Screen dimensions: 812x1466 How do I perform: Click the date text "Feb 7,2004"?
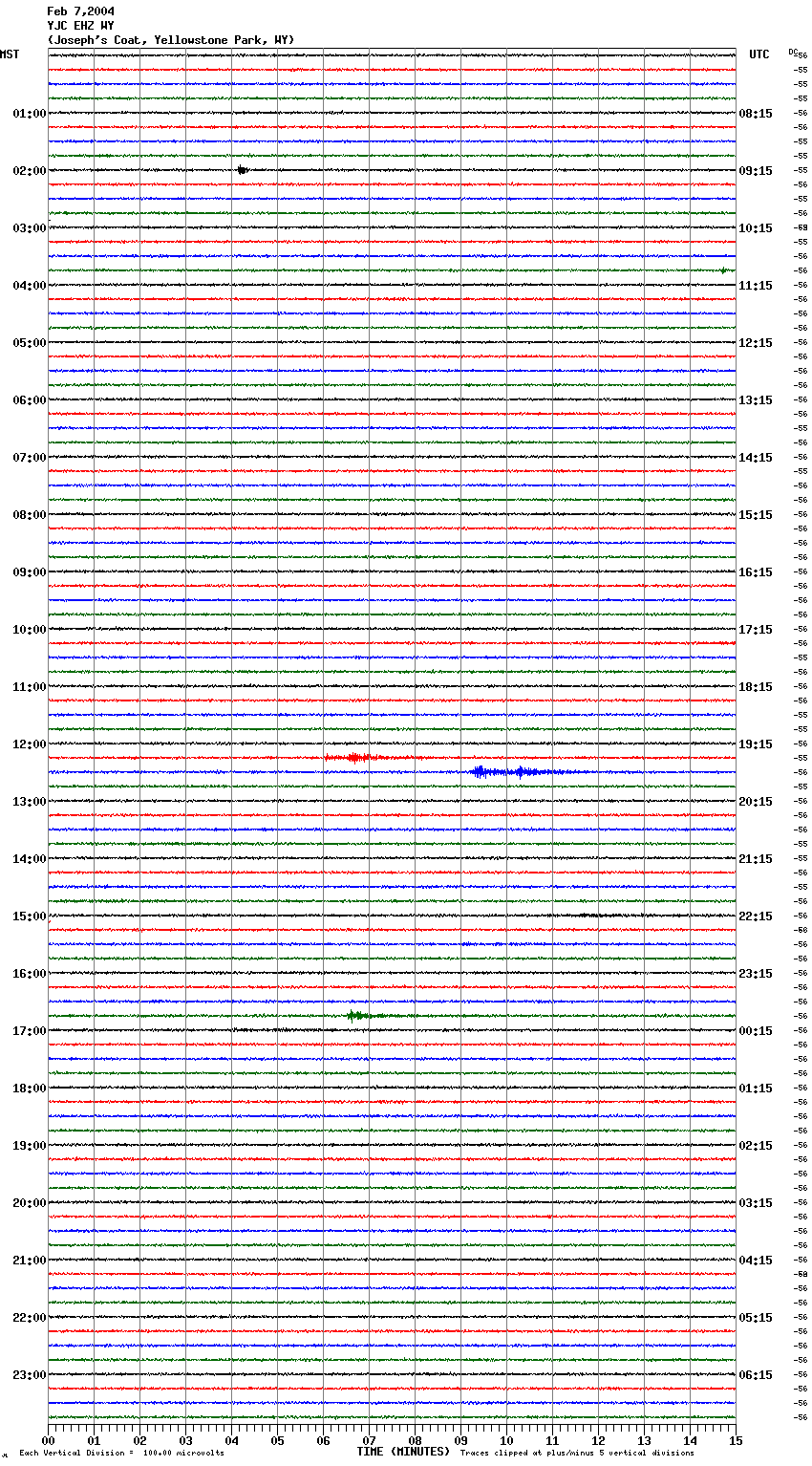[80, 11]
